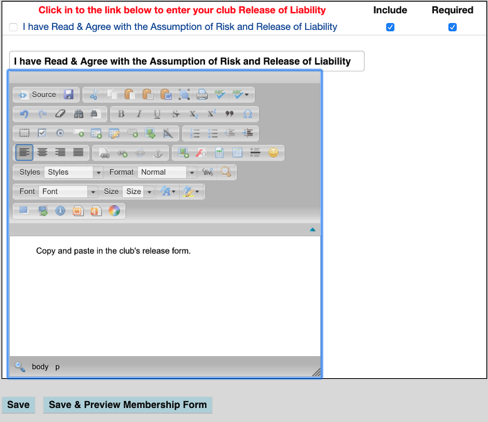
Task: Open the Size dropdown
Action: [138, 192]
